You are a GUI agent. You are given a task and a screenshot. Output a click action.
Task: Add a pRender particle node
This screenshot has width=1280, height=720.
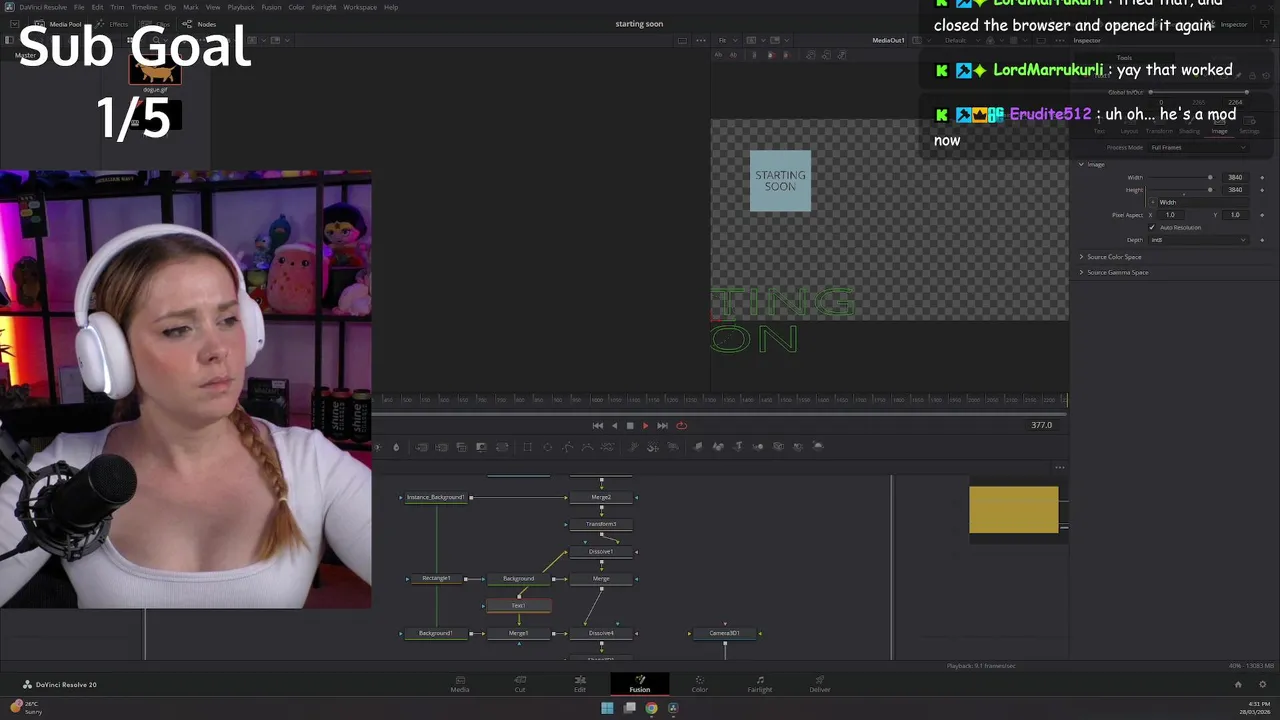pyautogui.click(x=673, y=446)
